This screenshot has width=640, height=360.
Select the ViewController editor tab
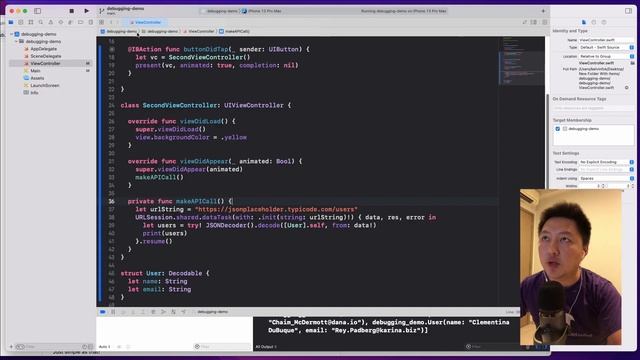click(145, 22)
